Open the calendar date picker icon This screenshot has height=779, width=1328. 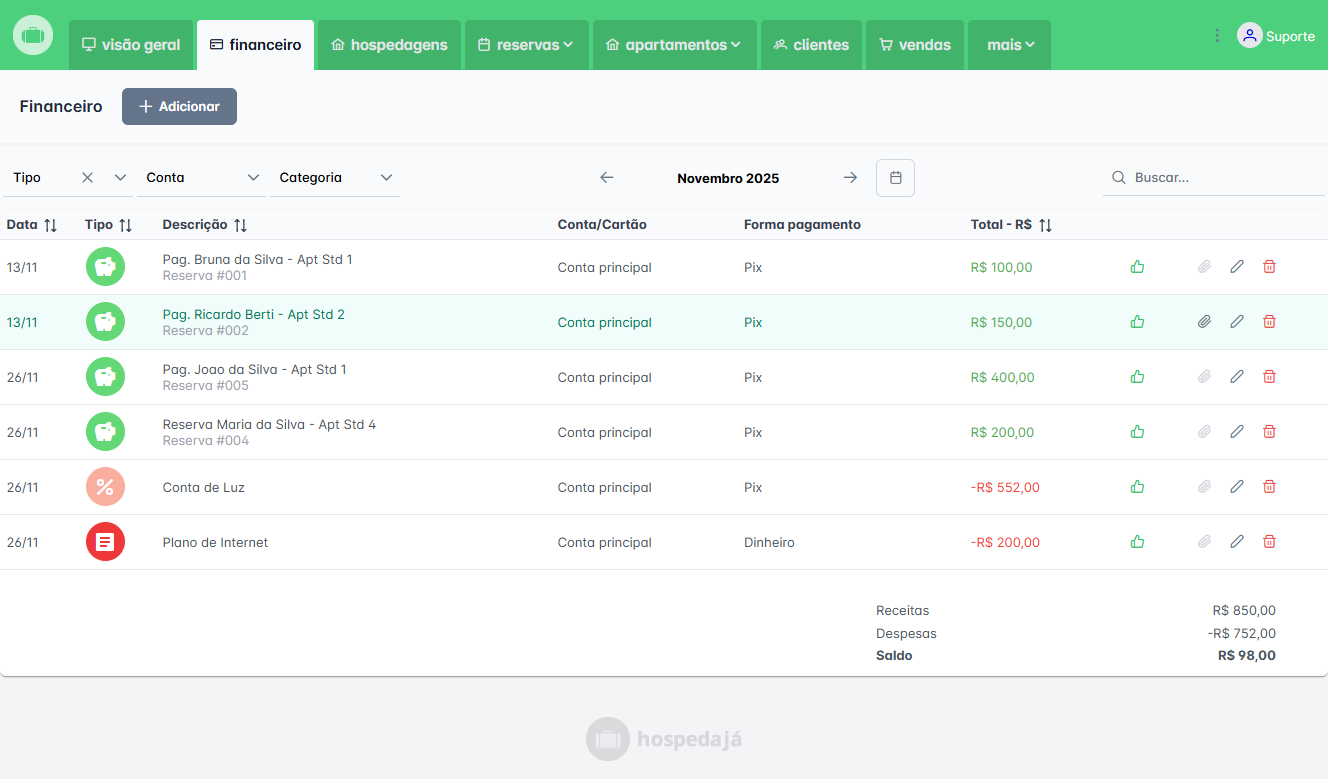pyautogui.click(x=895, y=178)
